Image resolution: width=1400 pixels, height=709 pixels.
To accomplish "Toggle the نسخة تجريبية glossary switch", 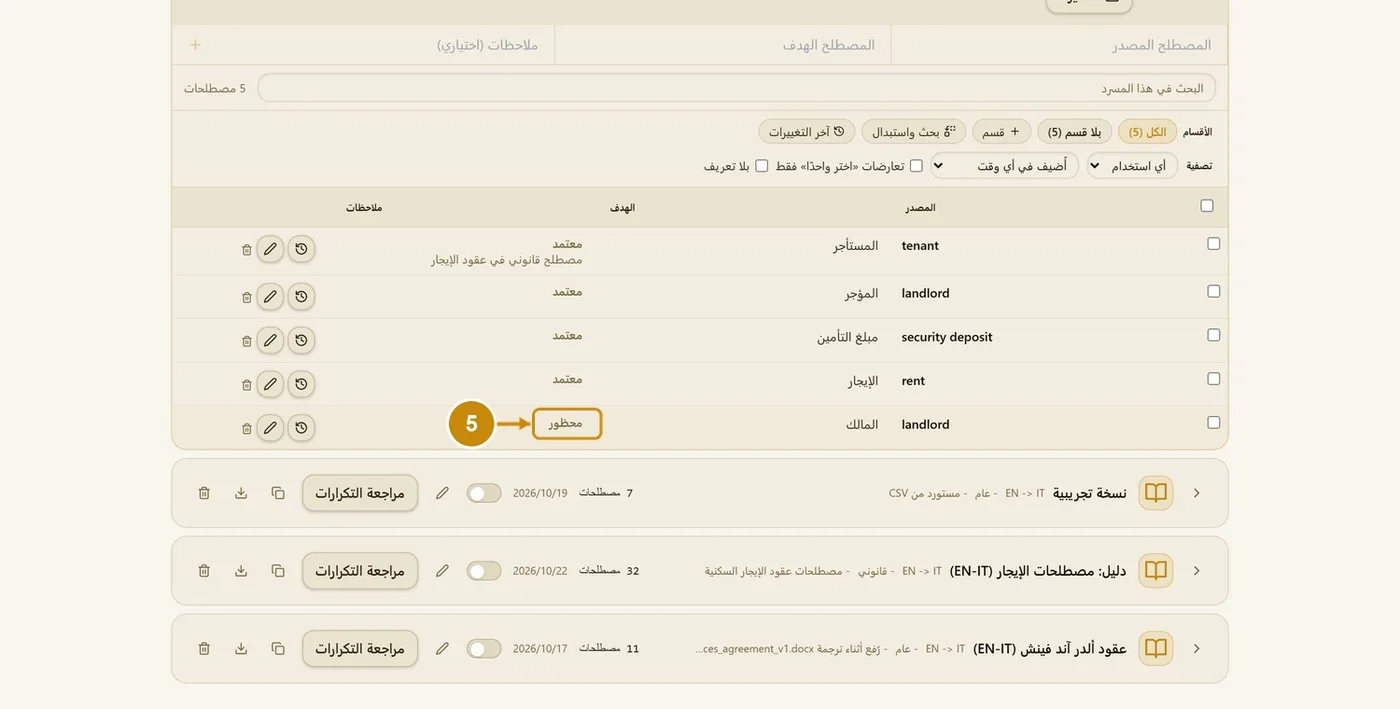I will [484, 493].
